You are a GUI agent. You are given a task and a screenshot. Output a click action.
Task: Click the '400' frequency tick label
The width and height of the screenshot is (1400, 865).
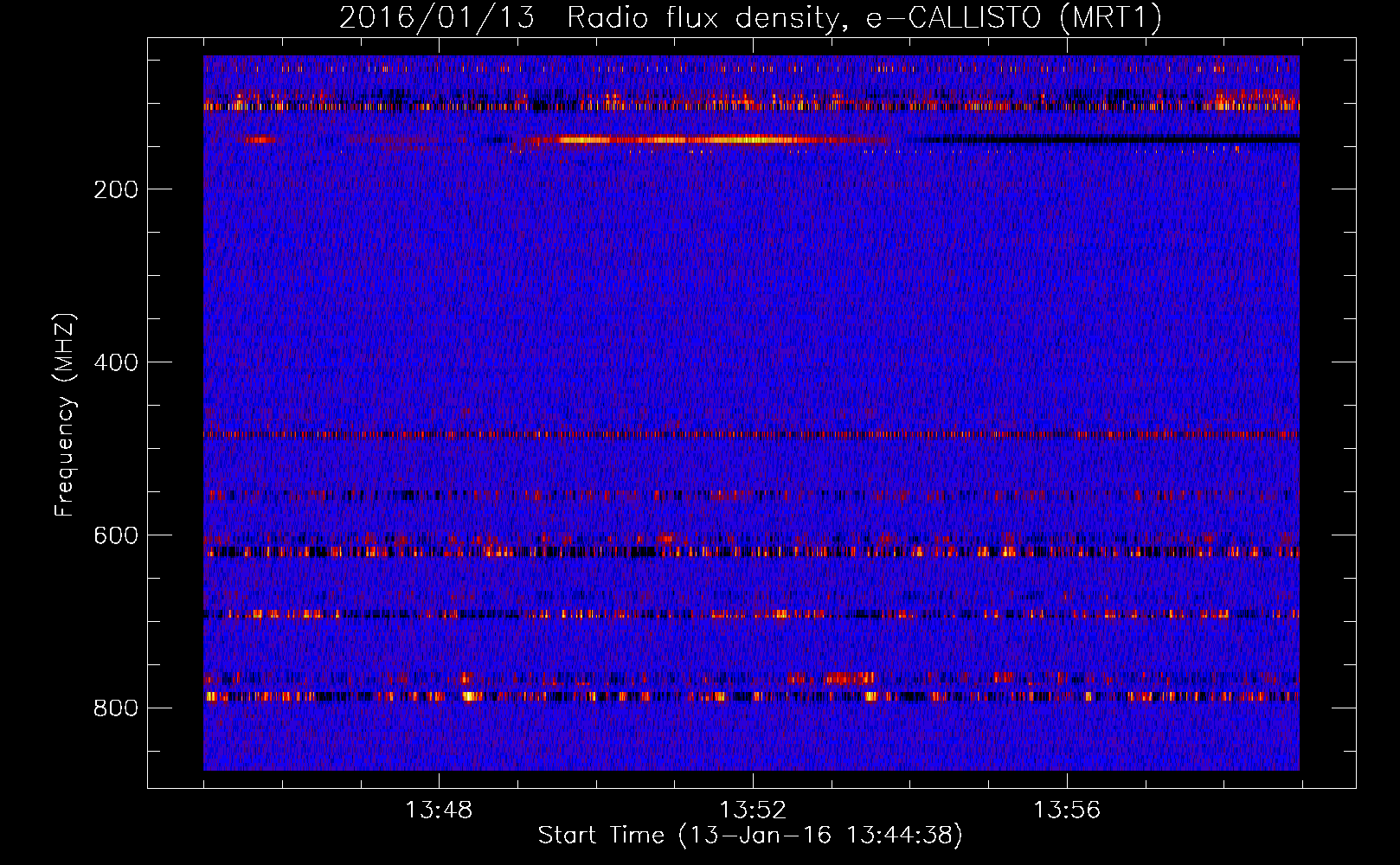coord(116,362)
